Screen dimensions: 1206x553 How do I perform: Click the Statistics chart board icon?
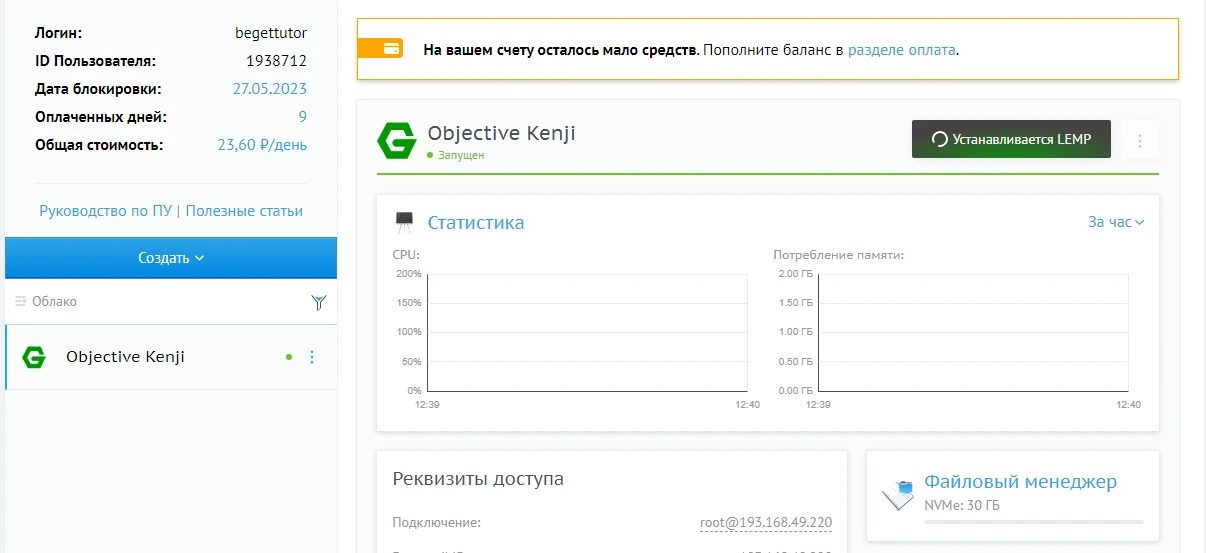coord(404,221)
